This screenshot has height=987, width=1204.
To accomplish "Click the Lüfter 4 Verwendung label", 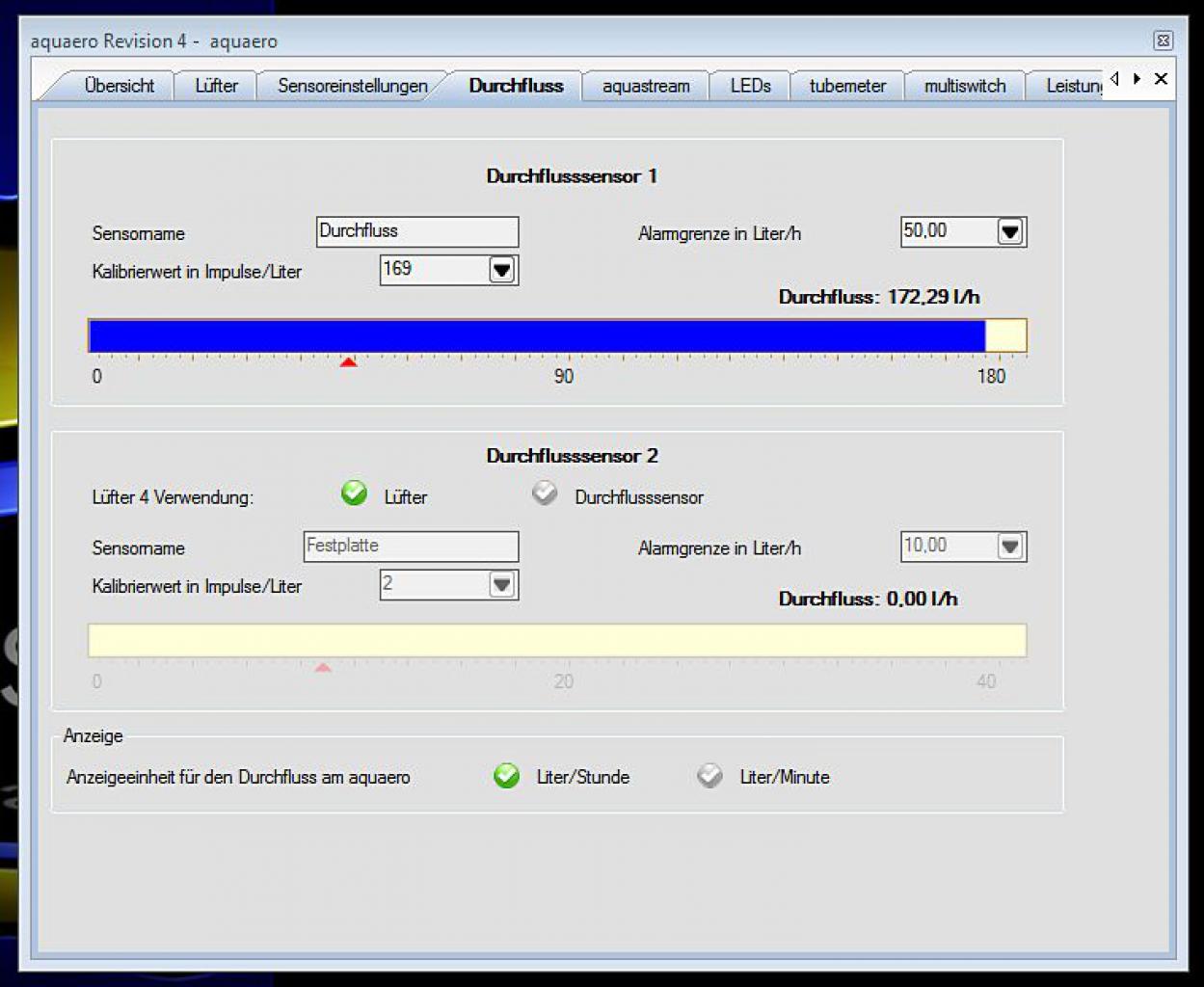I will [x=173, y=497].
